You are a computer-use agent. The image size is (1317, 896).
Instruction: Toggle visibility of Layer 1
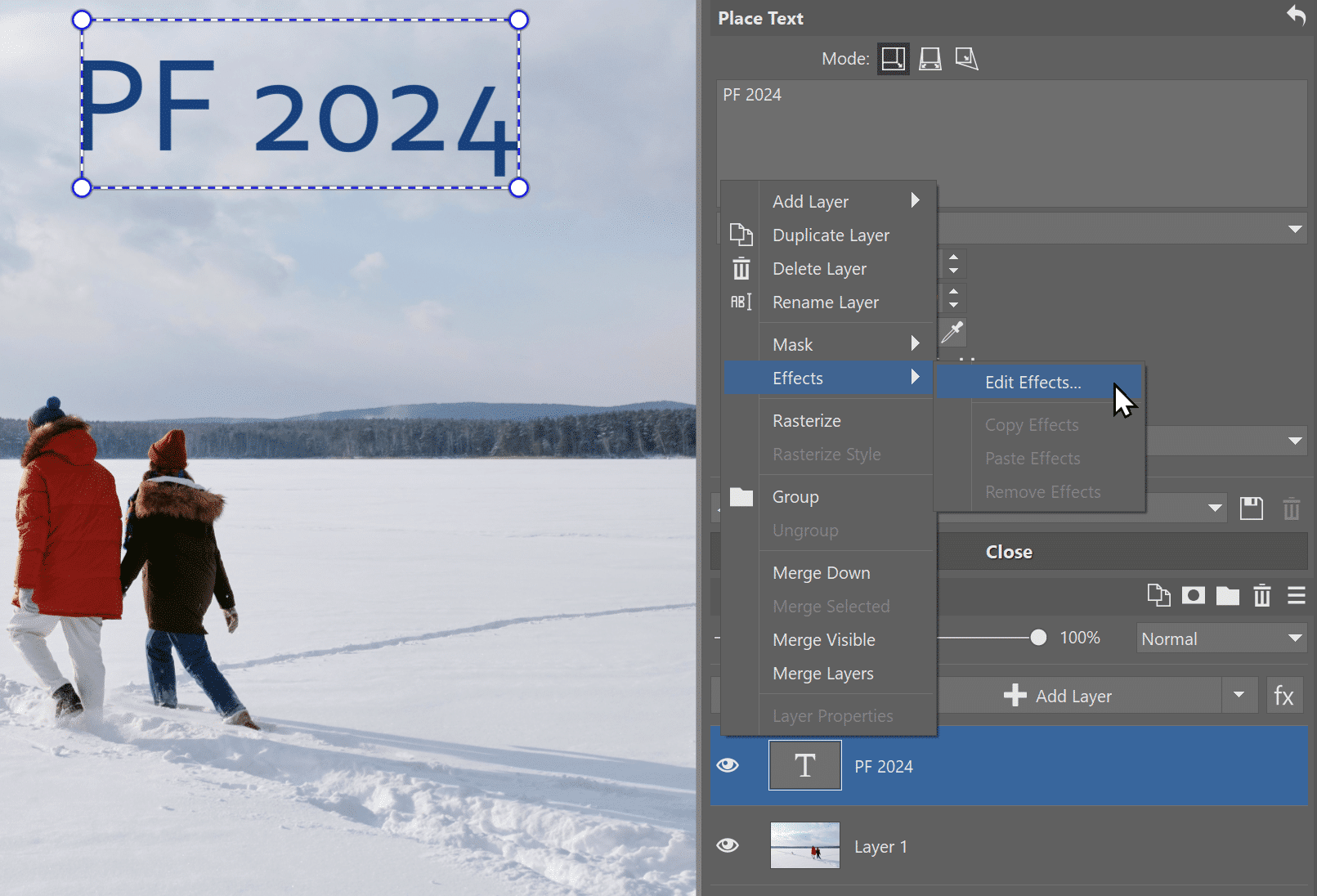click(728, 845)
